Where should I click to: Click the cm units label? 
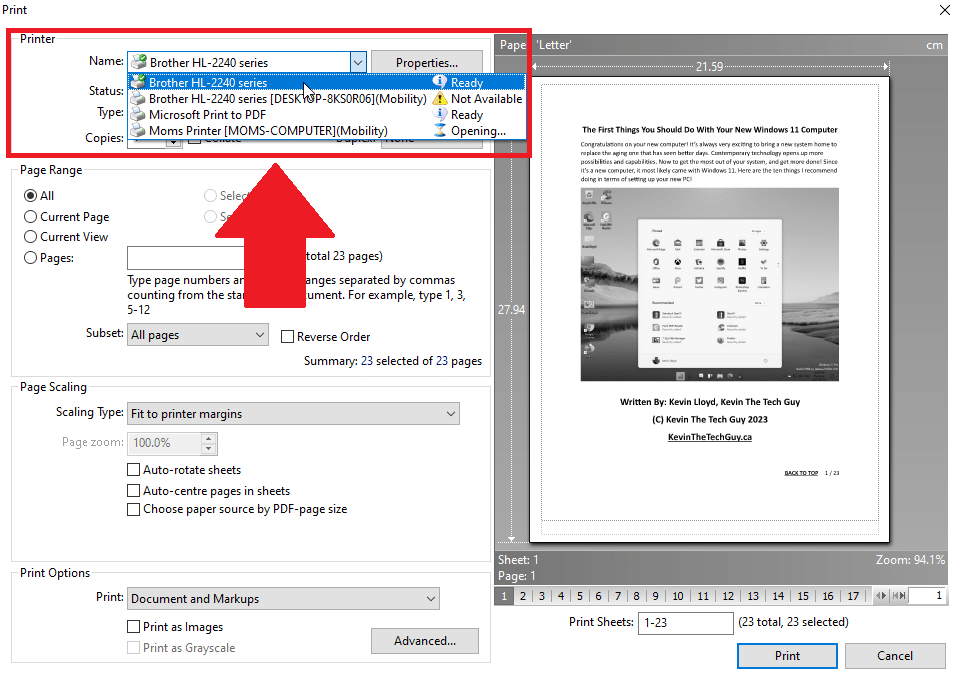point(934,45)
